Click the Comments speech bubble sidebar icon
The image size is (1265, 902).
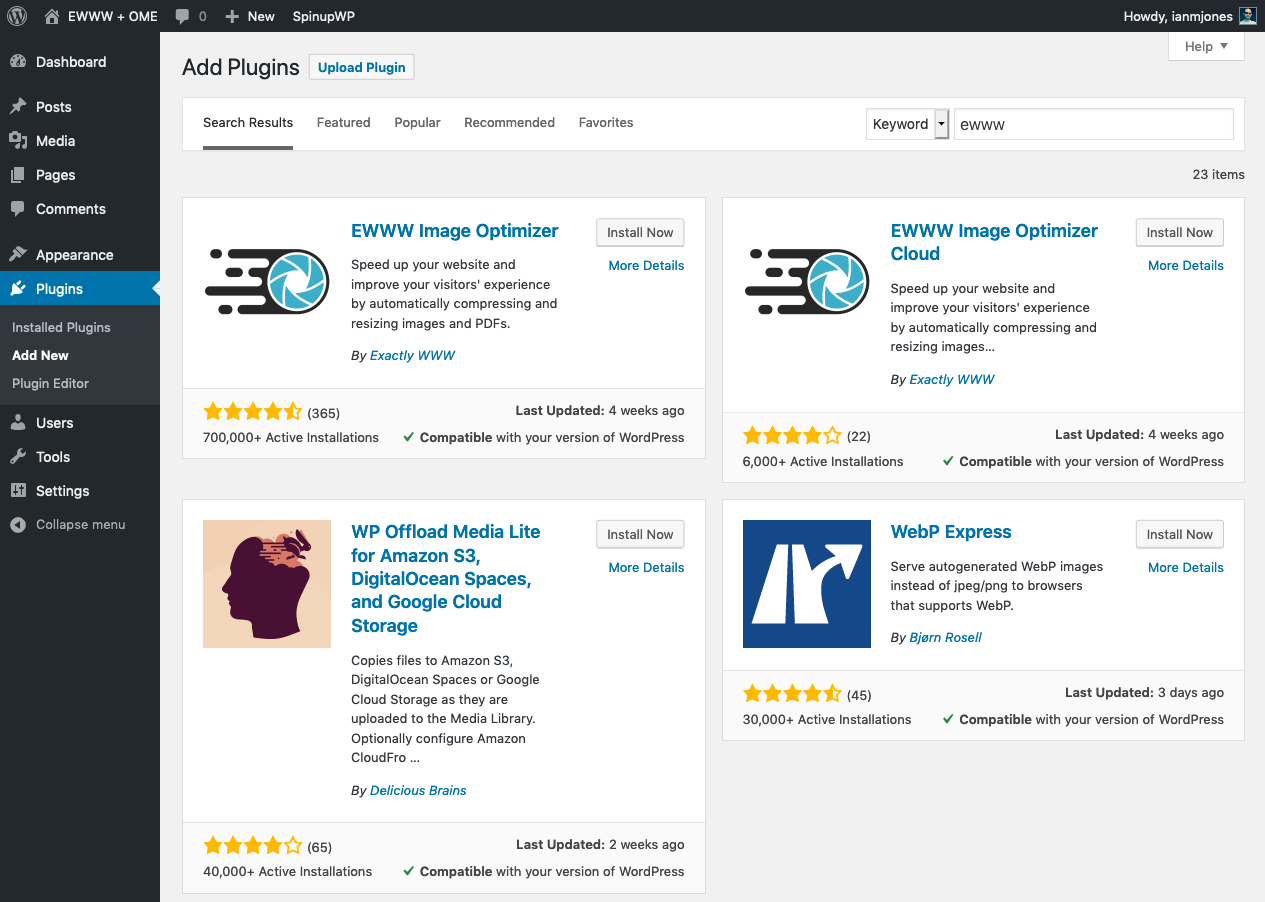(x=18, y=209)
